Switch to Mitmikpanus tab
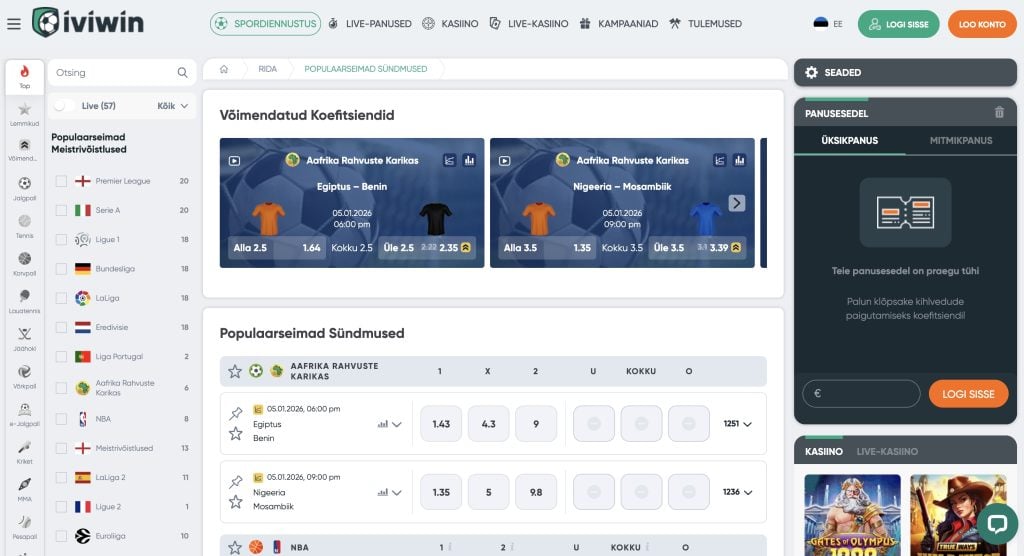This screenshot has width=1024, height=556. [960, 141]
